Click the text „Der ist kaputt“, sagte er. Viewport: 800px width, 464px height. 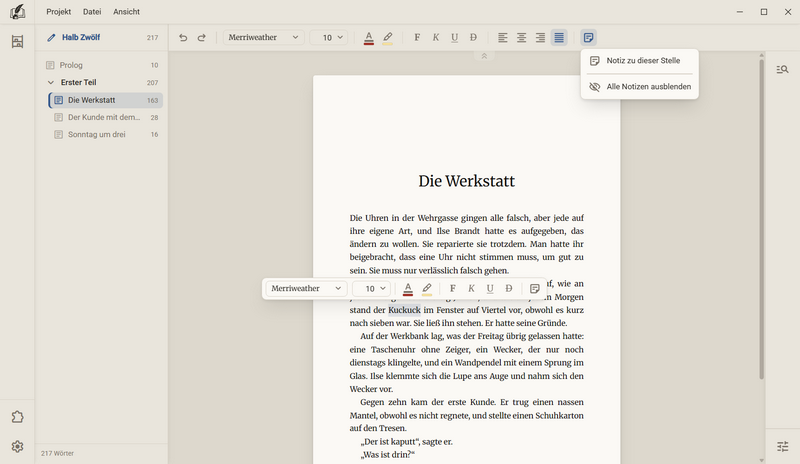click(407, 442)
